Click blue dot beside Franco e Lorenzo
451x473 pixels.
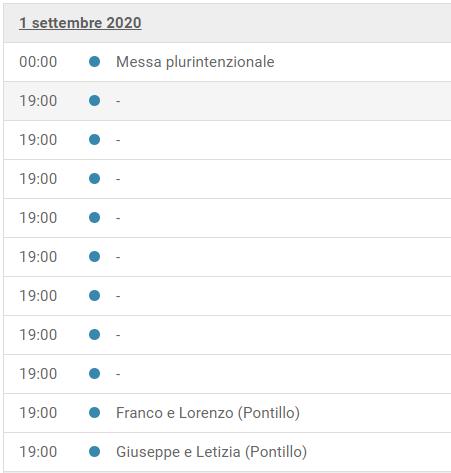(95, 413)
